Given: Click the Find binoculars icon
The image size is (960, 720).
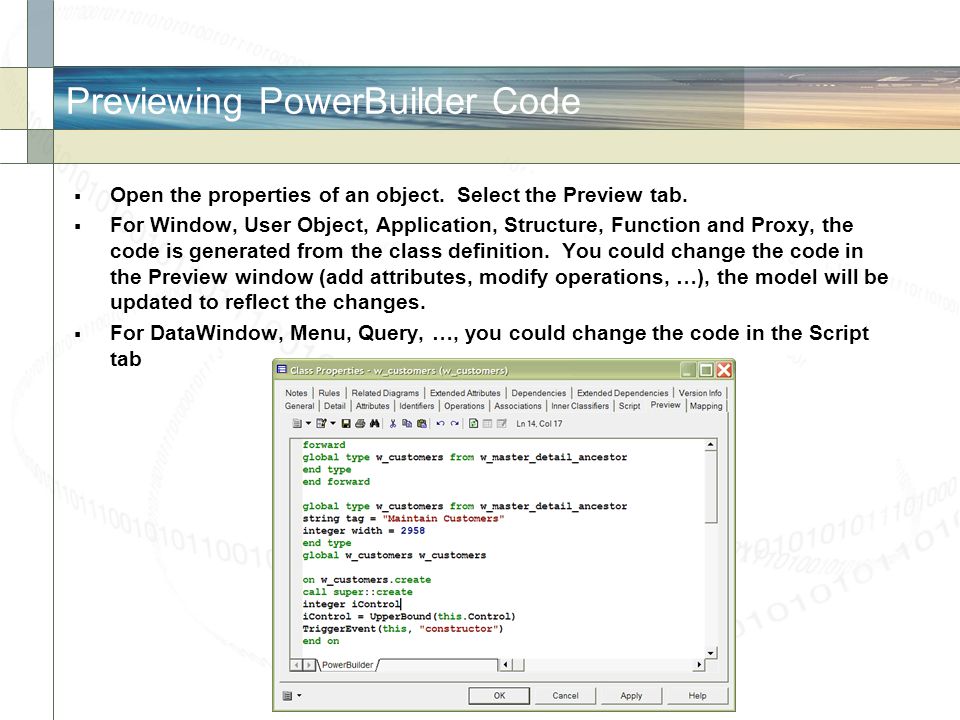Looking at the screenshot, I should tap(374, 423).
